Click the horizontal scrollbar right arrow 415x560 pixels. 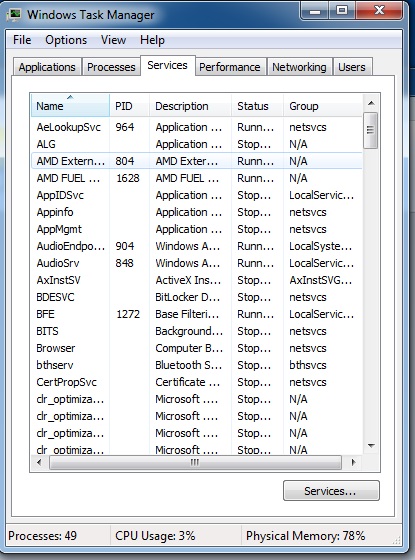(353, 462)
